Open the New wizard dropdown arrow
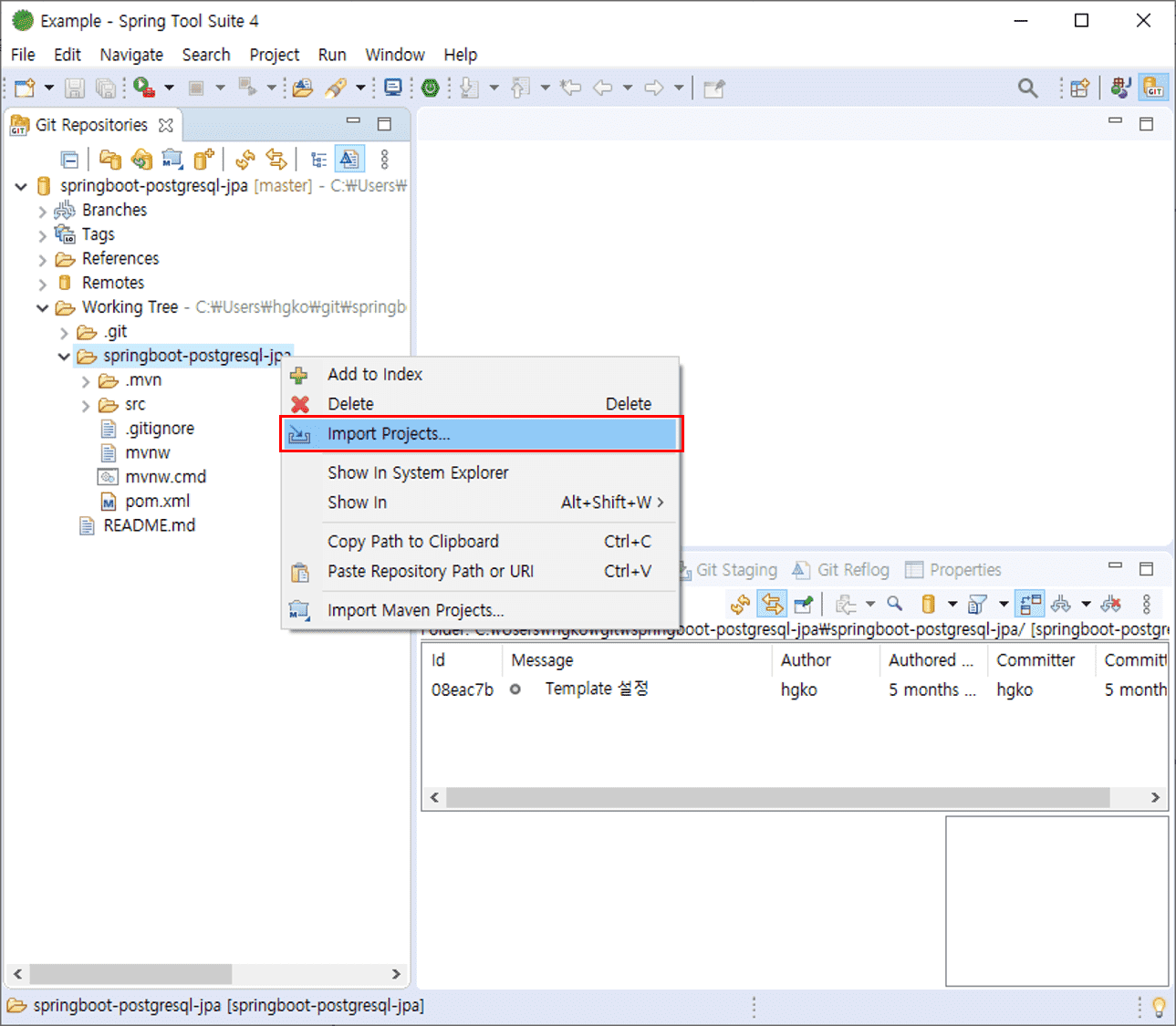The width and height of the screenshot is (1176, 1026). pyautogui.click(x=49, y=88)
